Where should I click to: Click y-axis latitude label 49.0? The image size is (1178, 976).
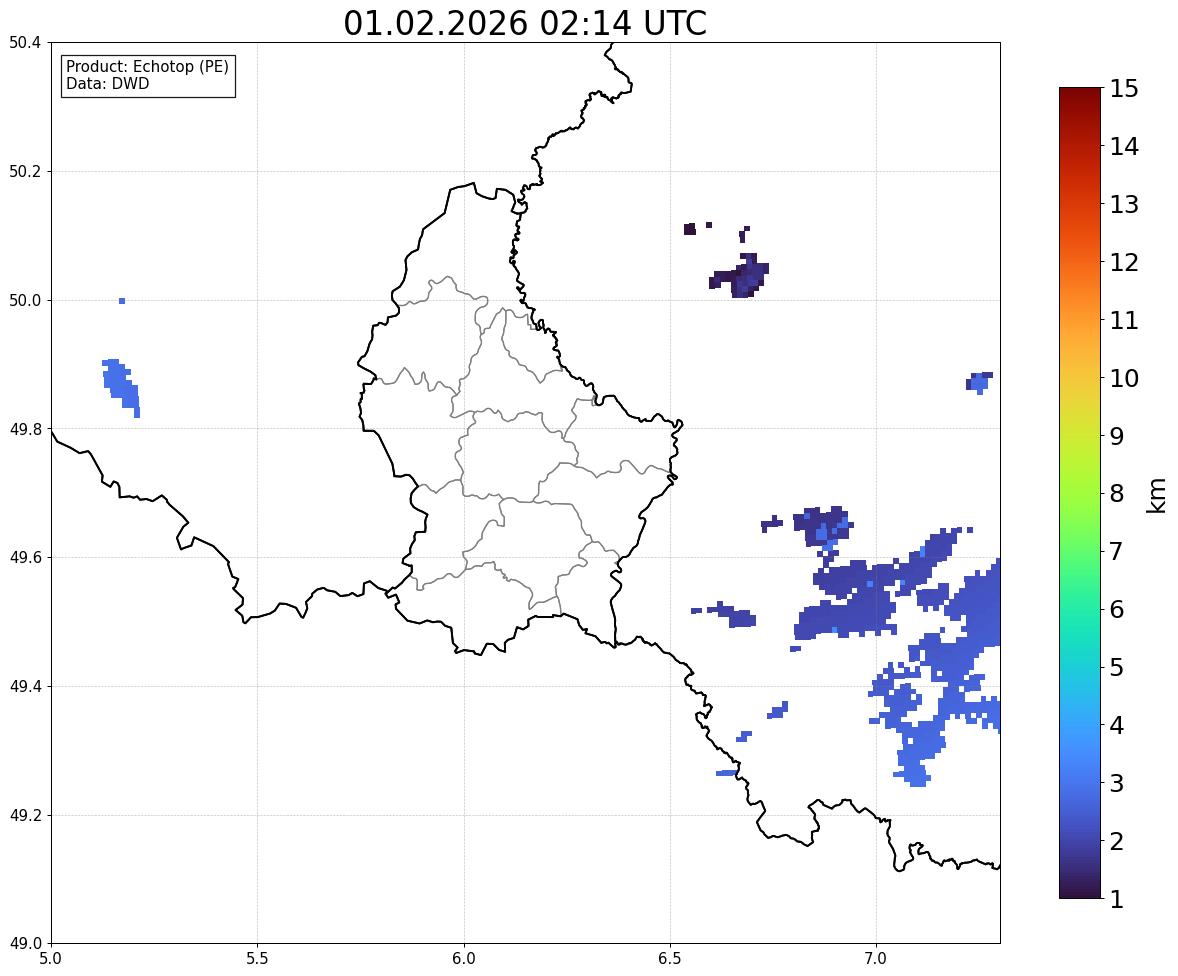click(25, 944)
